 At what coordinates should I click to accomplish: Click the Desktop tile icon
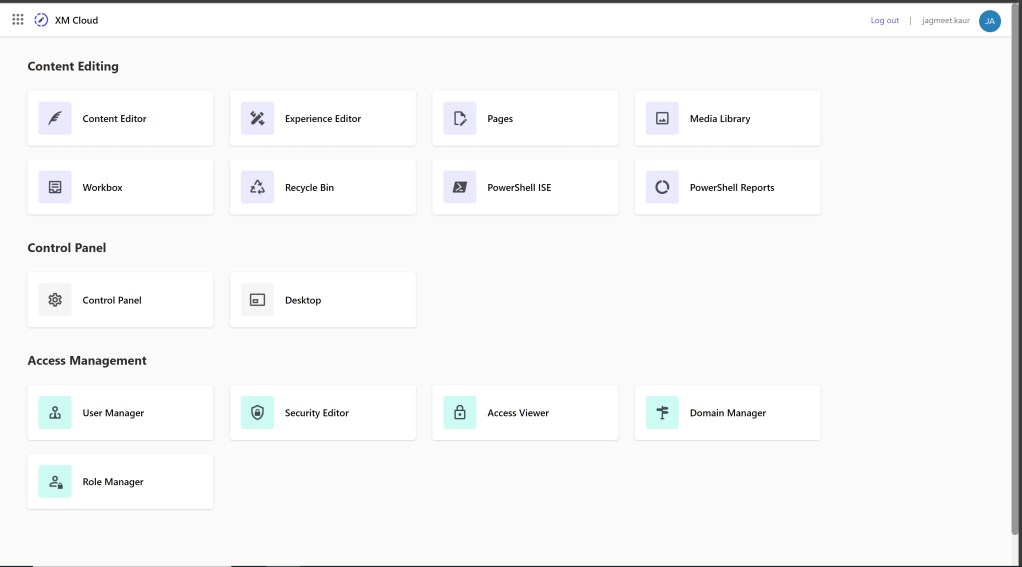[257, 300]
